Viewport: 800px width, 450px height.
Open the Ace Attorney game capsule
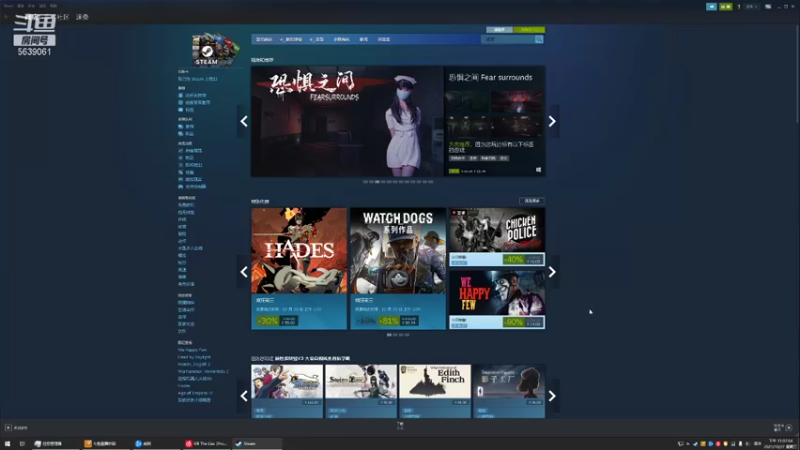click(x=287, y=391)
